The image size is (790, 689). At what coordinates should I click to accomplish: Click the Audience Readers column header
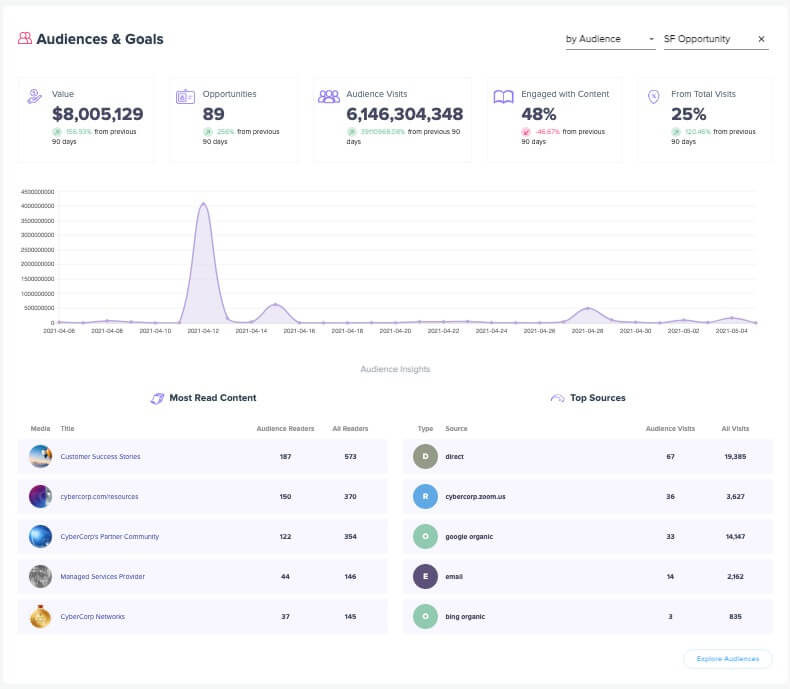coord(285,429)
